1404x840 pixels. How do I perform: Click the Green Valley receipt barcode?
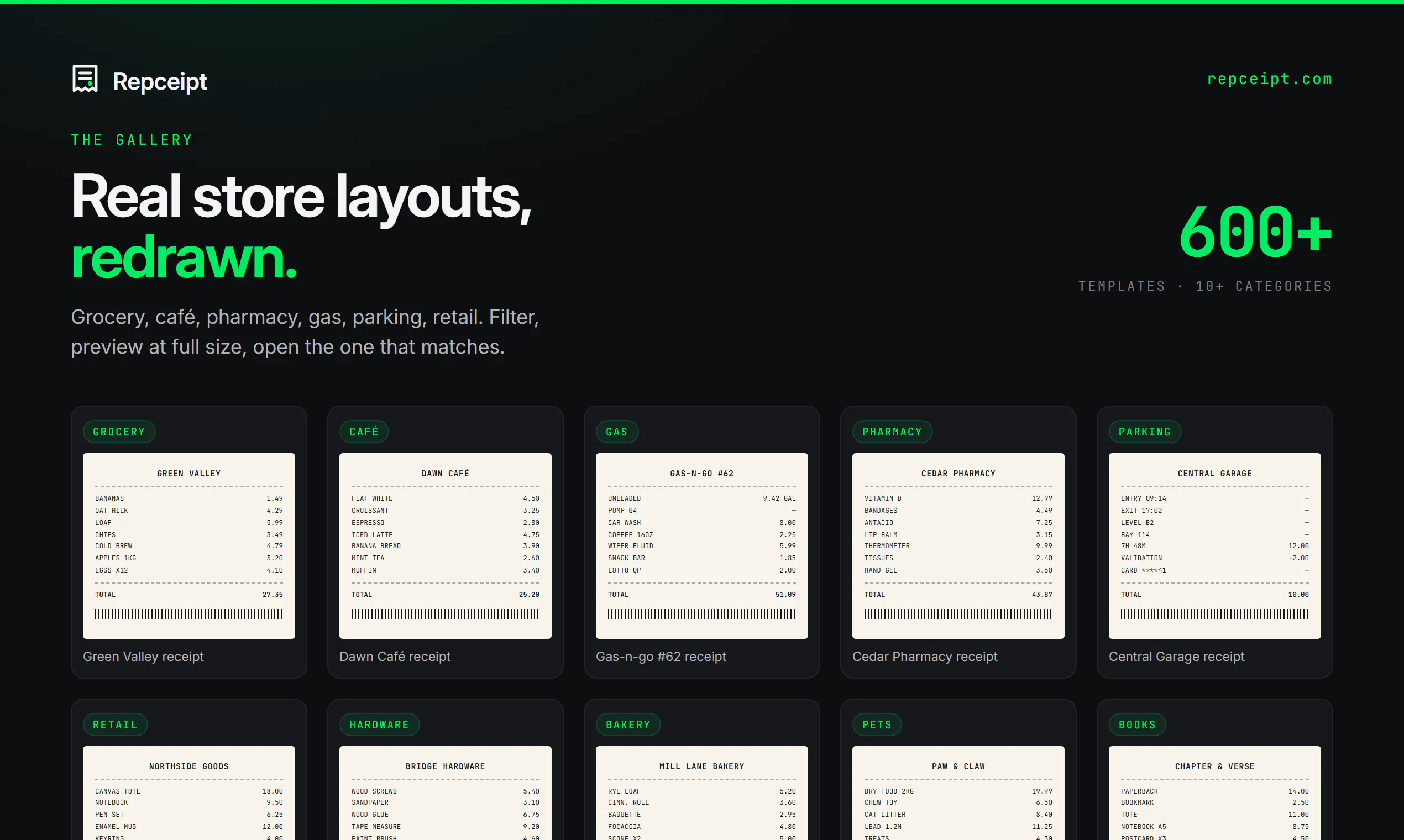click(x=189, y=614)
